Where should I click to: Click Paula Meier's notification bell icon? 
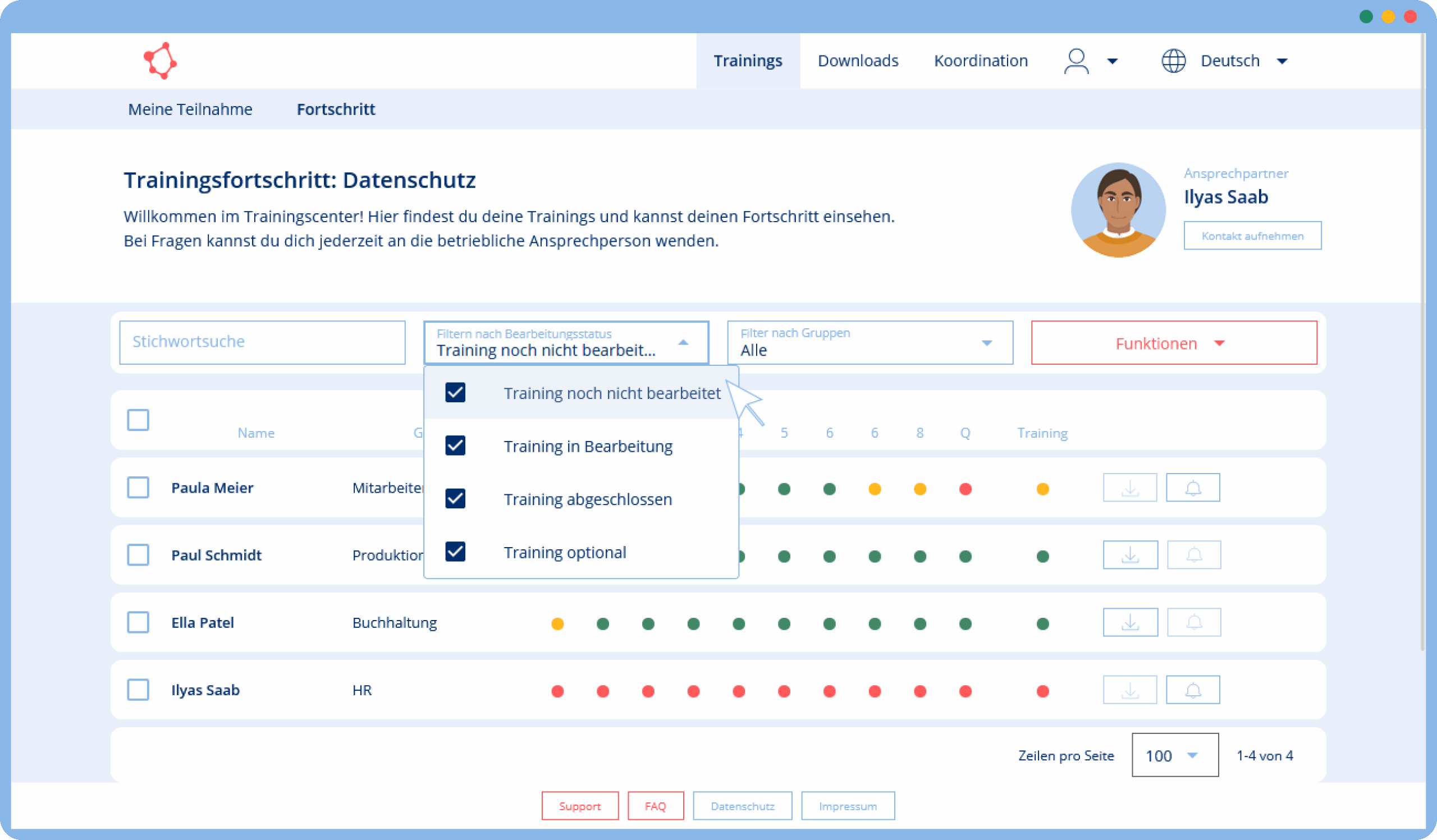coord(1192,488)
